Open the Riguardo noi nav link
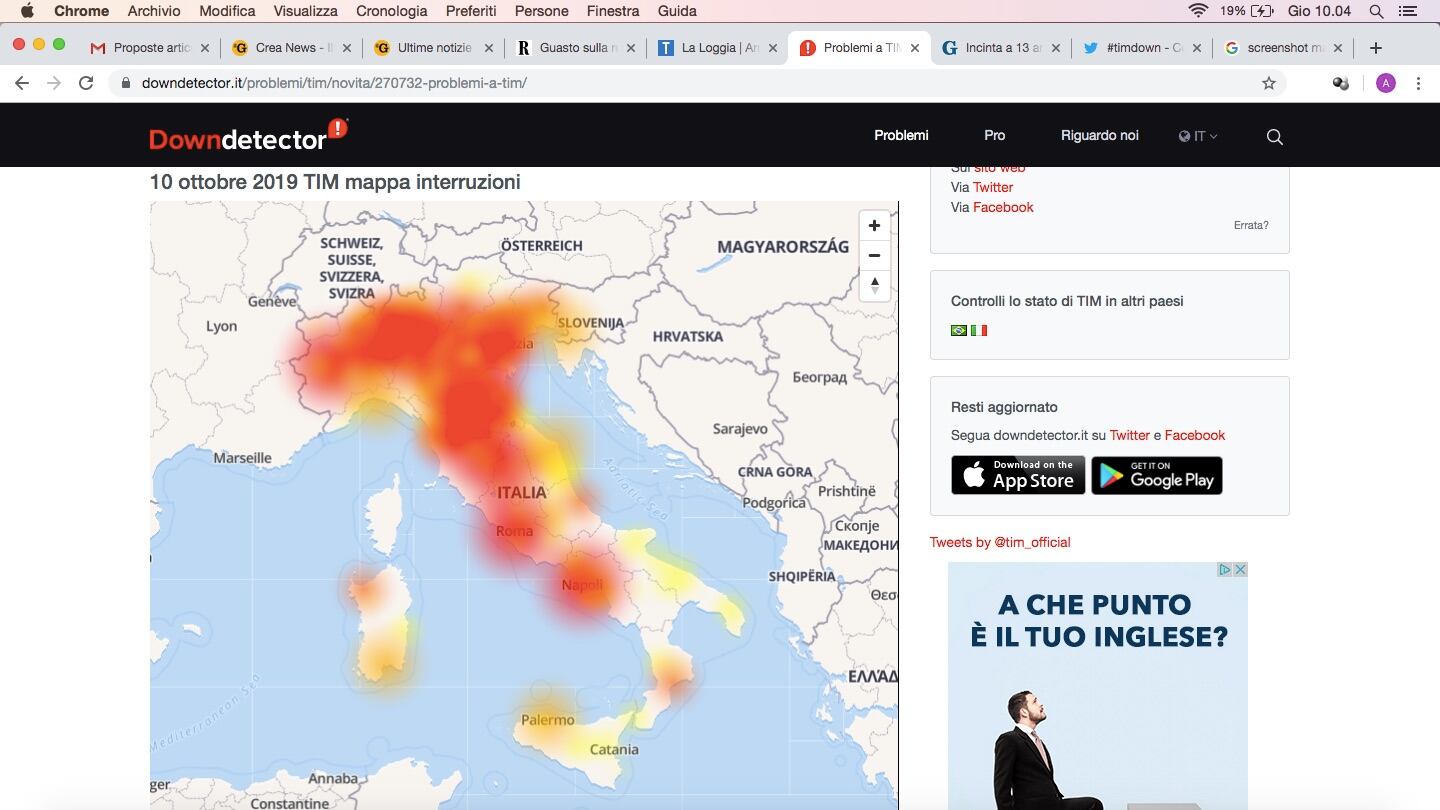Viewport: 1440px width, 810px height. pyautogui.click(x=1100, y=135)
